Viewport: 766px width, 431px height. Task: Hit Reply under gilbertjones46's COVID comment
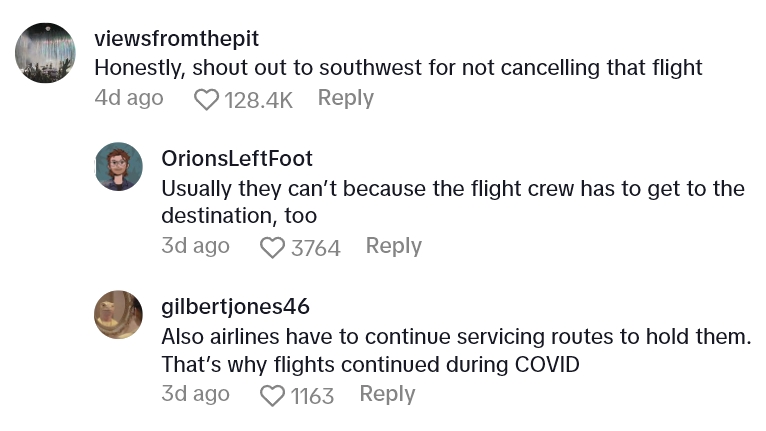click(387, 394)
